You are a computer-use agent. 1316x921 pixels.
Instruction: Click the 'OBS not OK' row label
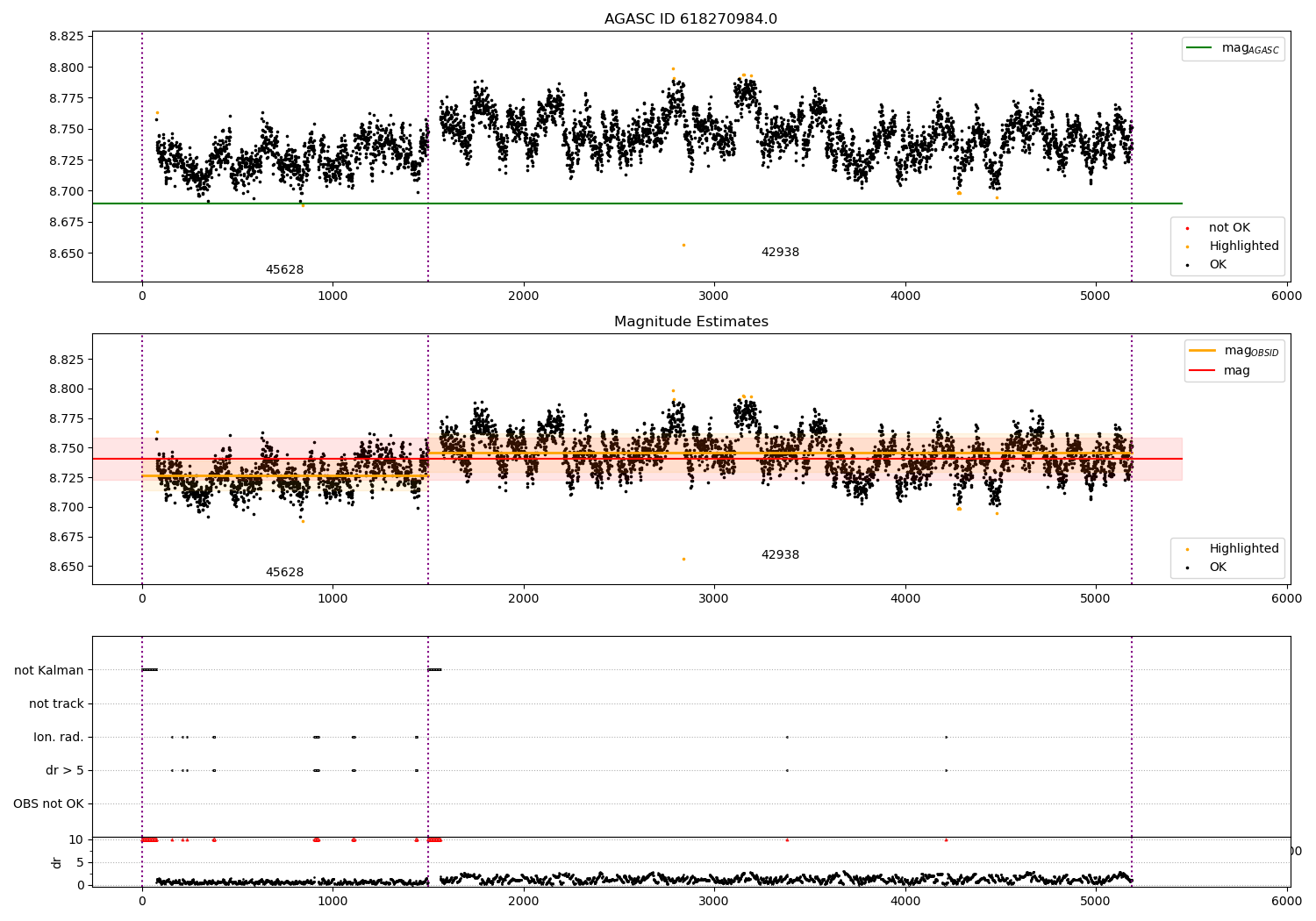coord(48,803)
